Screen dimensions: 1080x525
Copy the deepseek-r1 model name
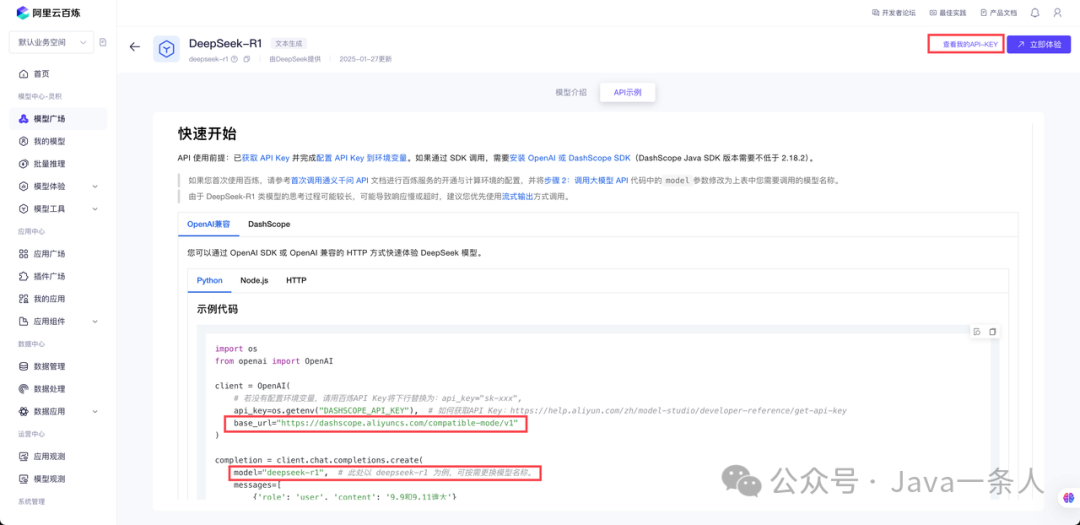[x=247, y=59]
